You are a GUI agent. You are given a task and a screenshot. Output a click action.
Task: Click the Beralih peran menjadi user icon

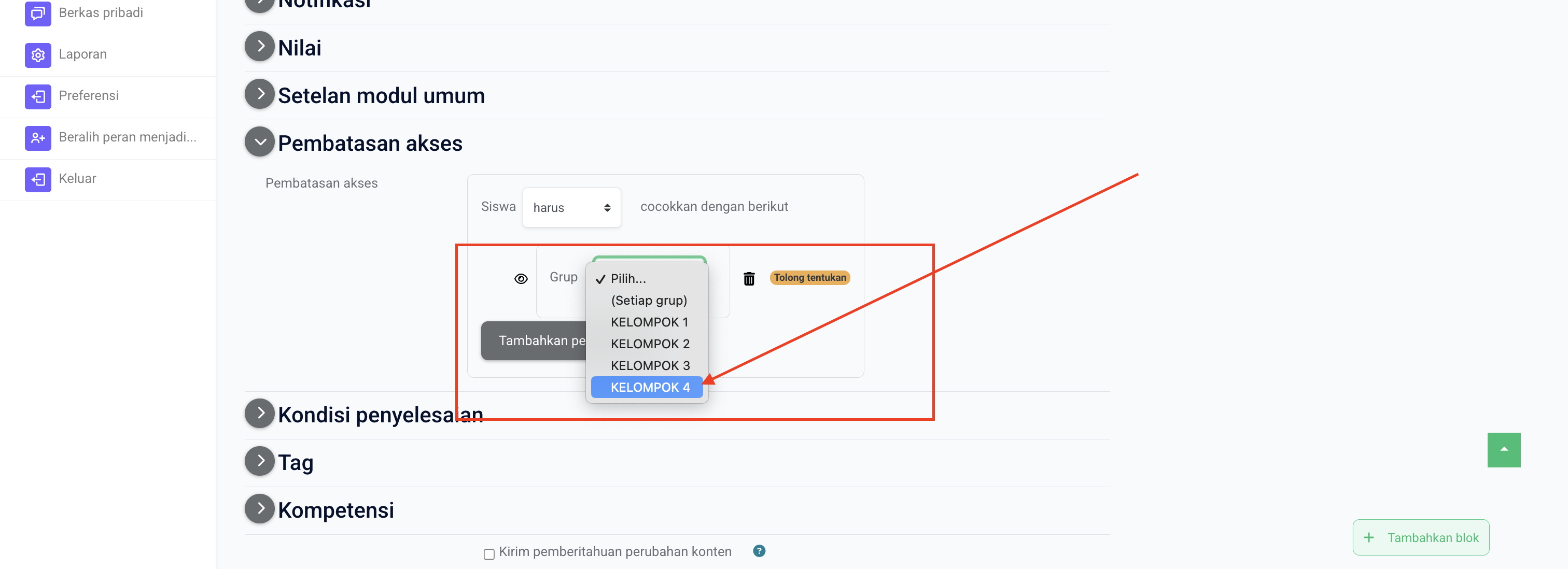coord(38,137)
